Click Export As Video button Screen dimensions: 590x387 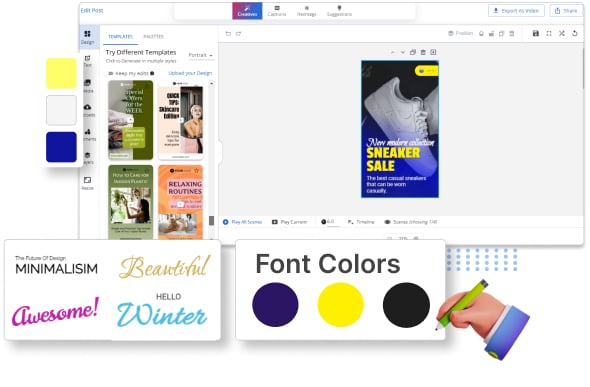(x=516, y=11)
